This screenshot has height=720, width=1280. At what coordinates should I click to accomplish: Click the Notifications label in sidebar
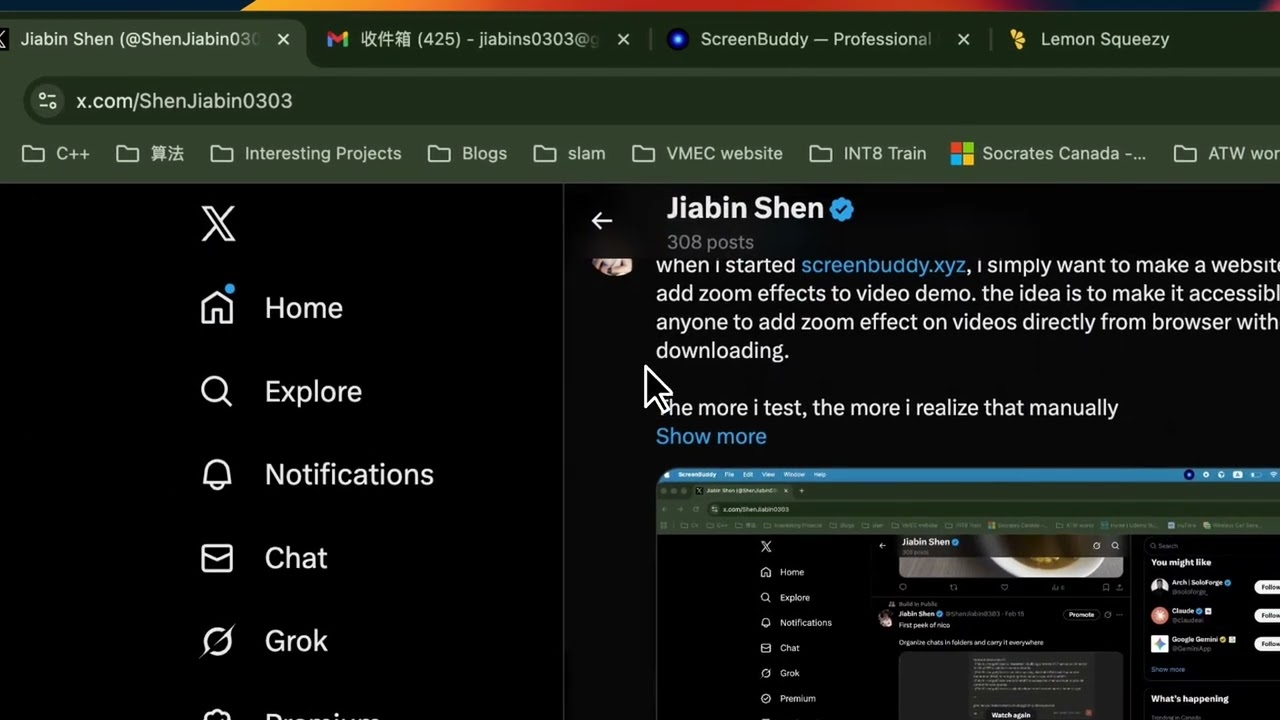349,474
